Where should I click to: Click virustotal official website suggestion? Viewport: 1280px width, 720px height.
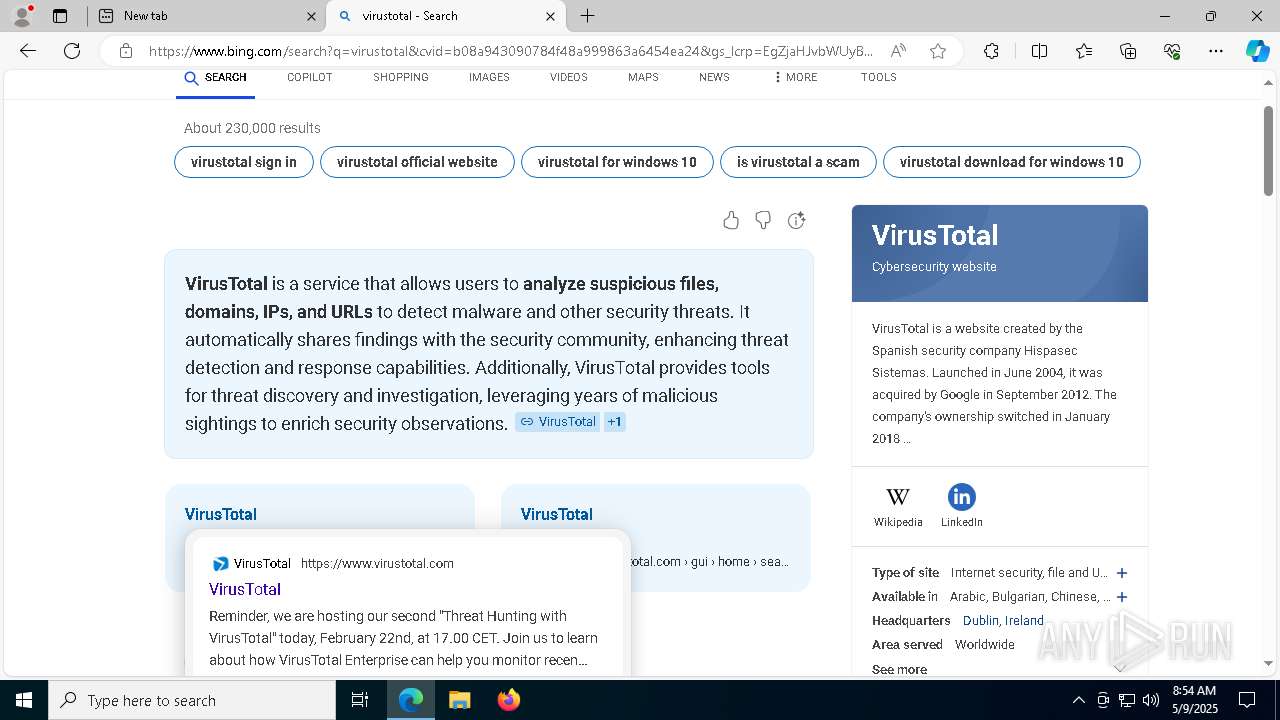[x=417, y=162]
